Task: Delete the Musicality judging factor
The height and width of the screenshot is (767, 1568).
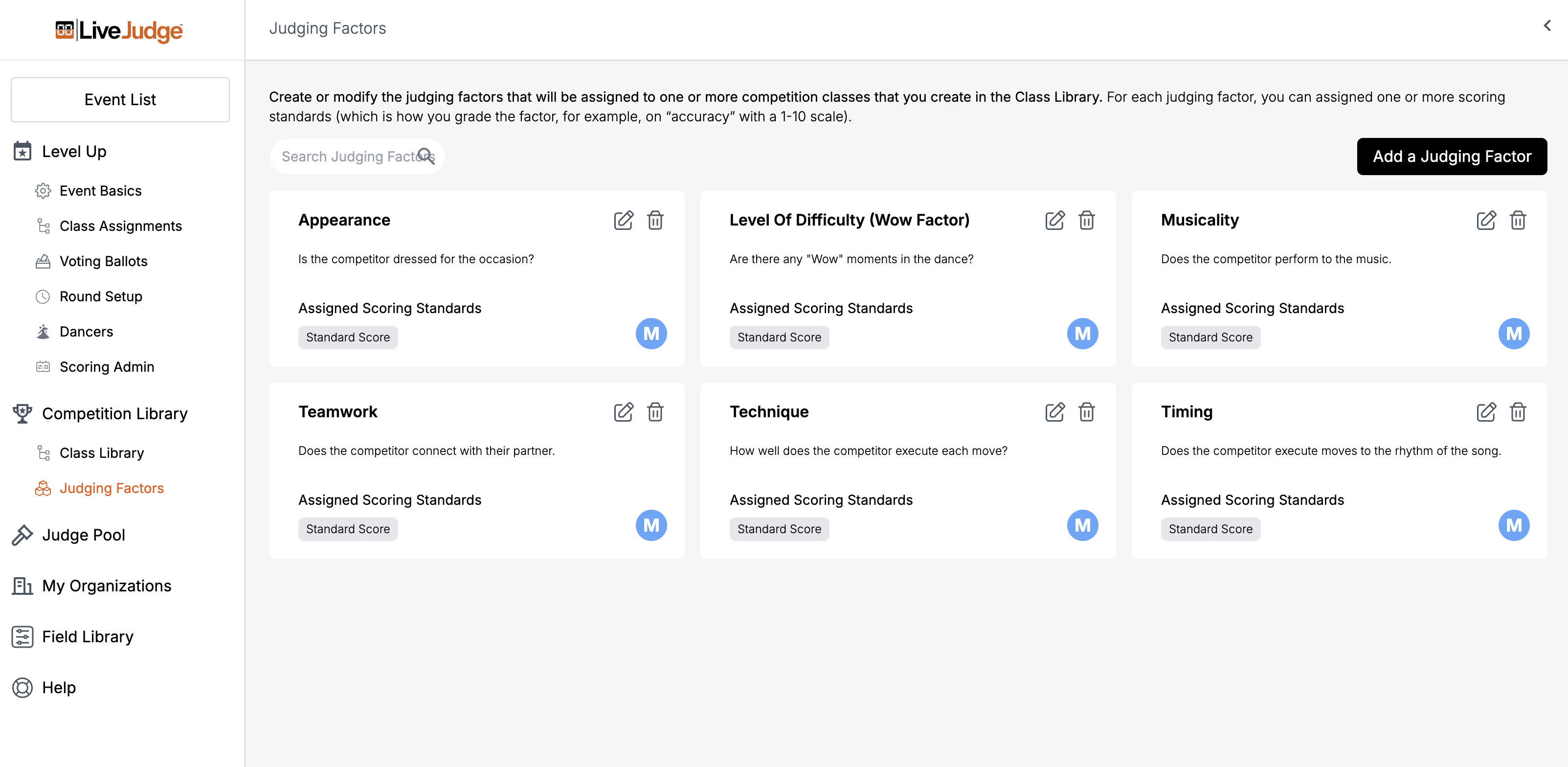Action: click(x=1518, y=220)
